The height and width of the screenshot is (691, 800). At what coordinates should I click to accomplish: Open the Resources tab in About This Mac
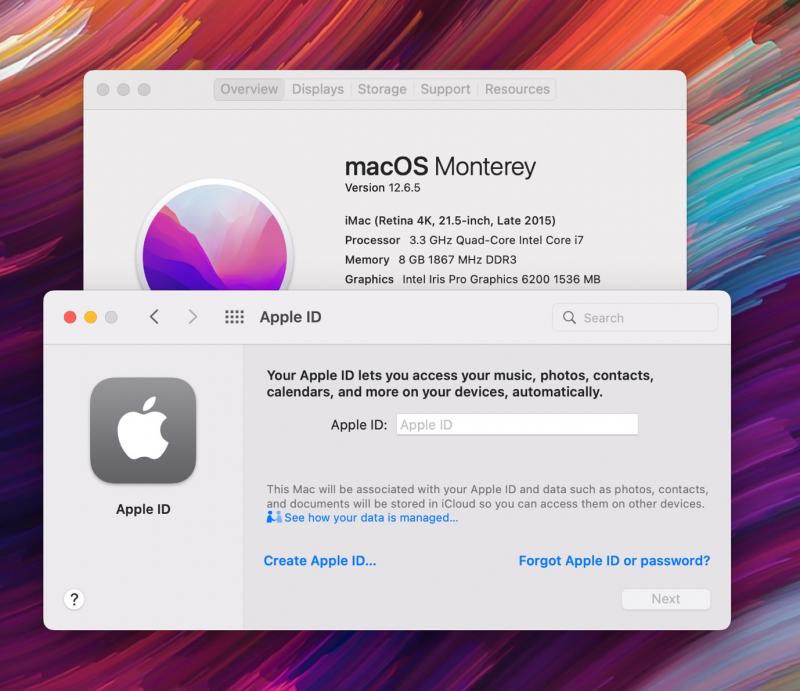tap(517, 89)
